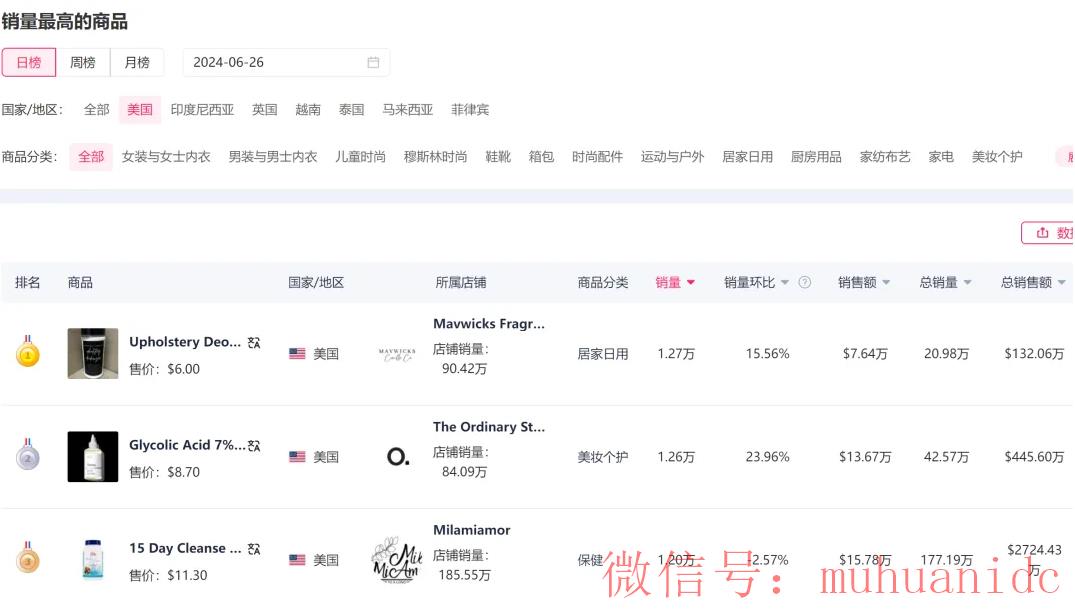Sort table by 总销量 column
Screen dimensions: 1075x614
(x=945, y=282)
